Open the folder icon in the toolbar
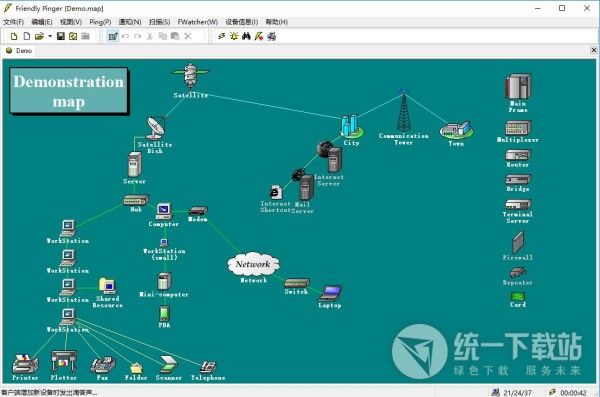Viewport: 600px width, 397px height. pyautogui.click(x=39, y=36)
